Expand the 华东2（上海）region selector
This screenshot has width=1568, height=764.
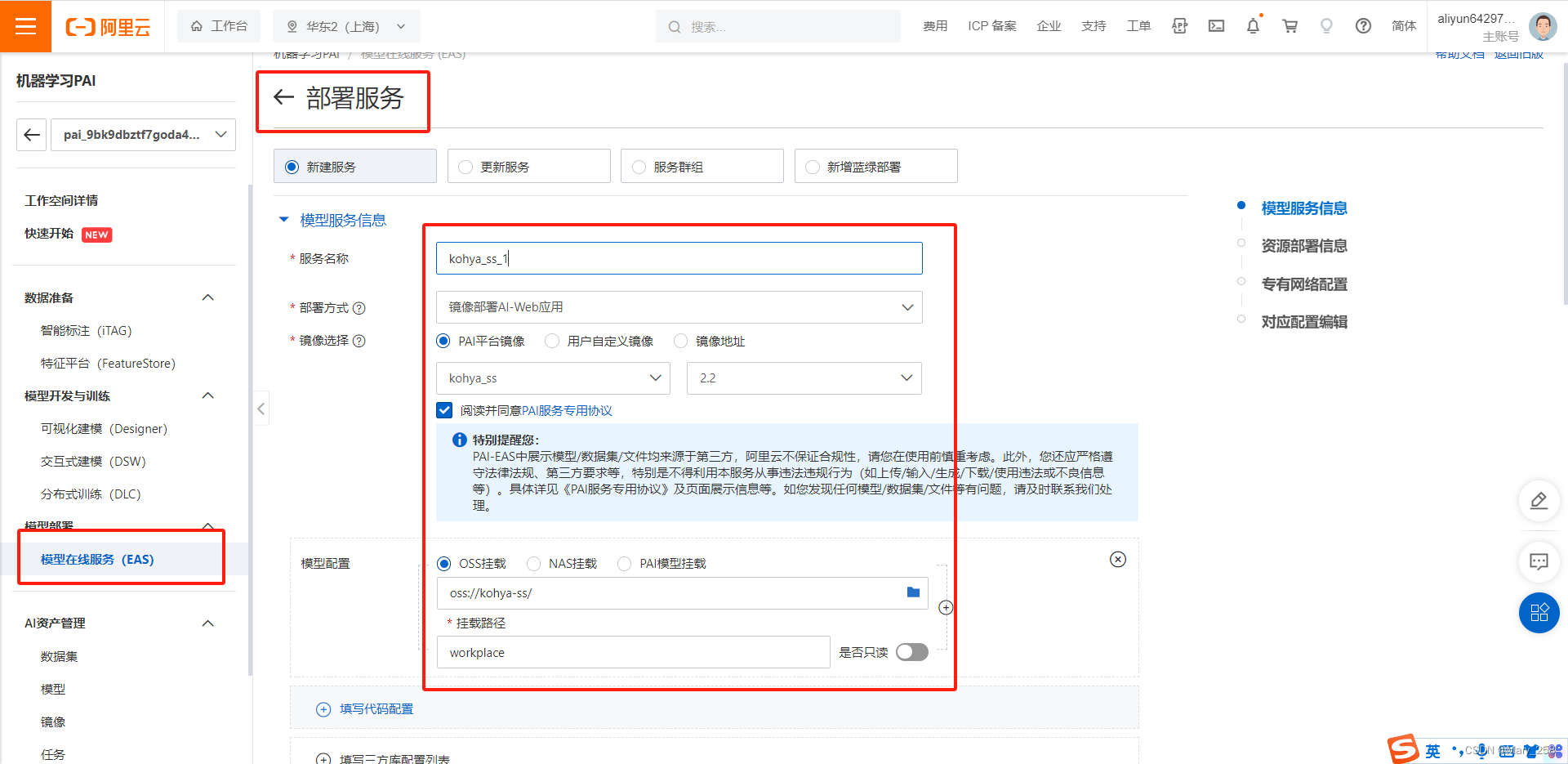click(x=401, y=25)
